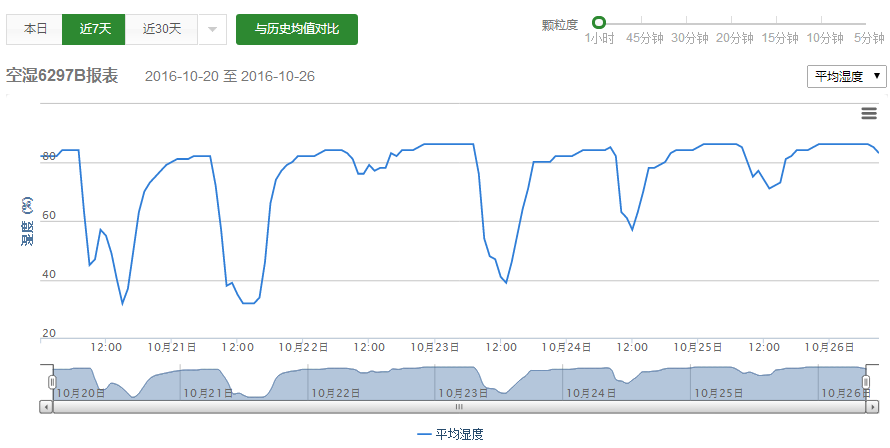Click the 与历史均值对比 button
890x448 pixels.
(x=297, y=29)
